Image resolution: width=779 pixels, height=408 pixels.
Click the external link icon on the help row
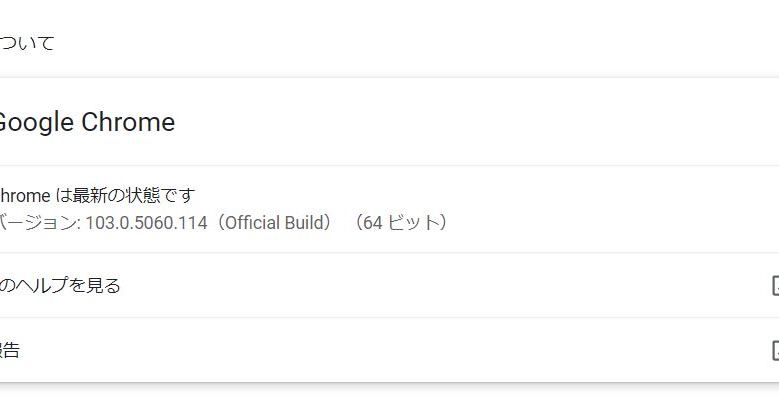(775, 286)
